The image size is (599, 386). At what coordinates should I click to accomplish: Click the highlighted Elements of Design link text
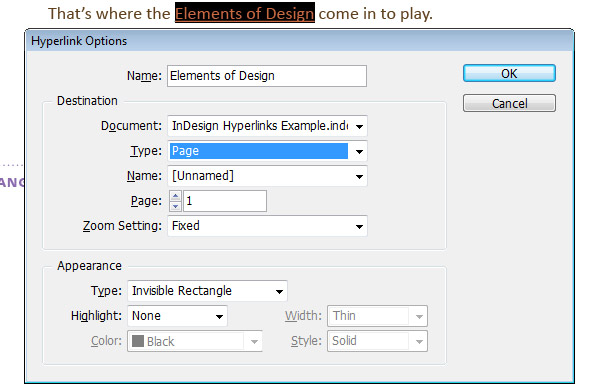(x=245, y=13)
